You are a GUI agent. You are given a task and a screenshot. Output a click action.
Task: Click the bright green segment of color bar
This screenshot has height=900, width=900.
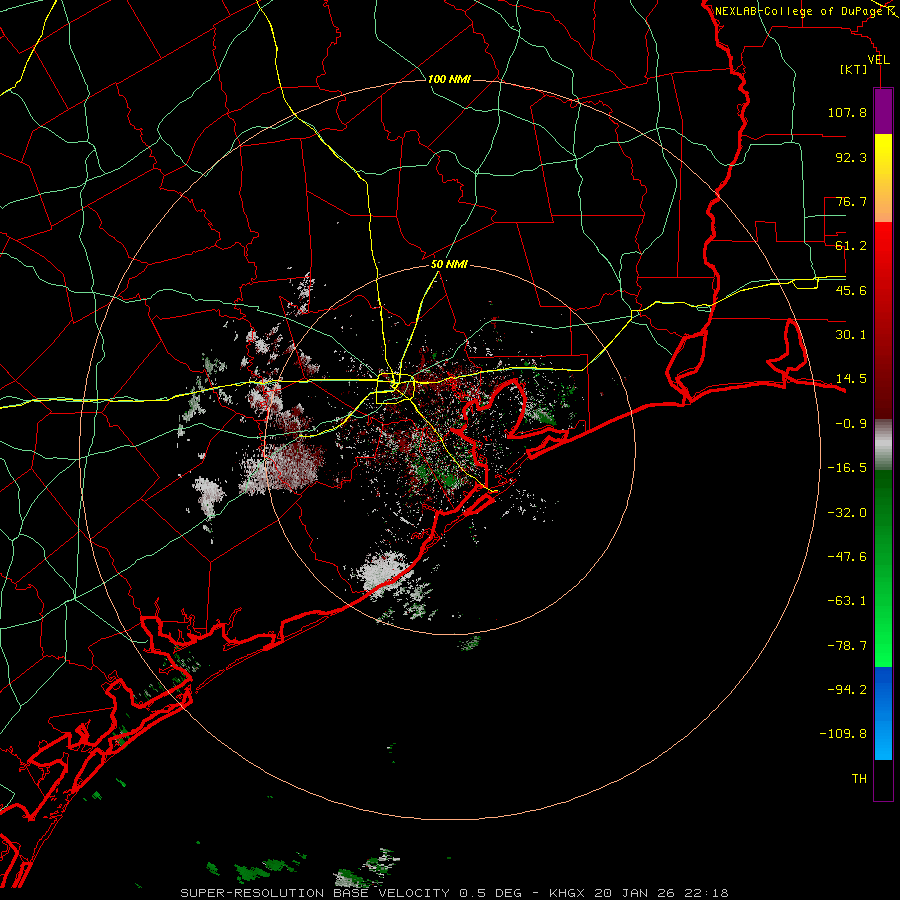[883, 568]
